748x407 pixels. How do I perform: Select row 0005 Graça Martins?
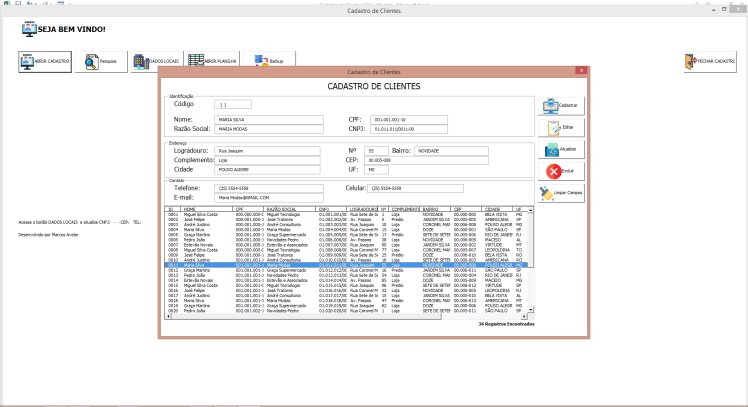[346, 235]
